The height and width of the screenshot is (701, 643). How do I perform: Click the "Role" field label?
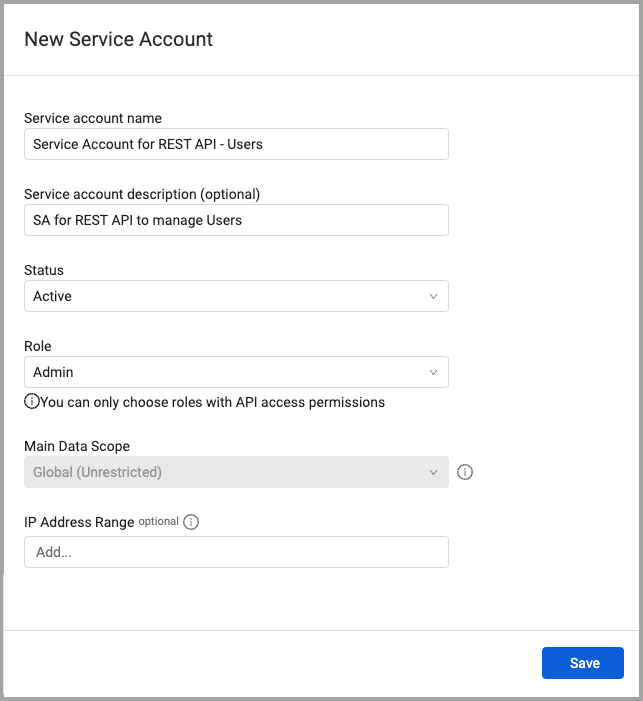pyautogui.click(x=38, y=346)
